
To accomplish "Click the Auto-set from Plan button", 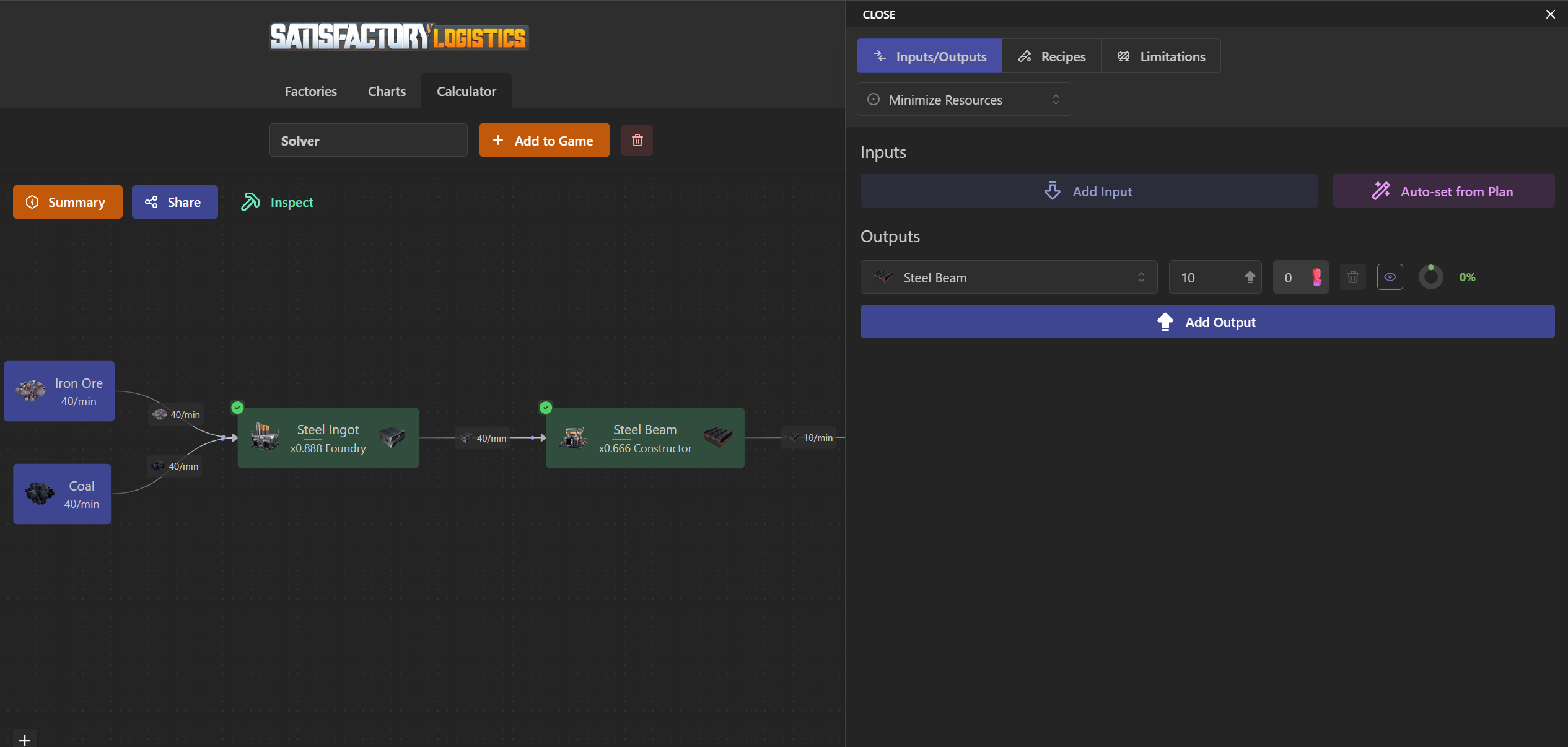I will pos(1443,191).
